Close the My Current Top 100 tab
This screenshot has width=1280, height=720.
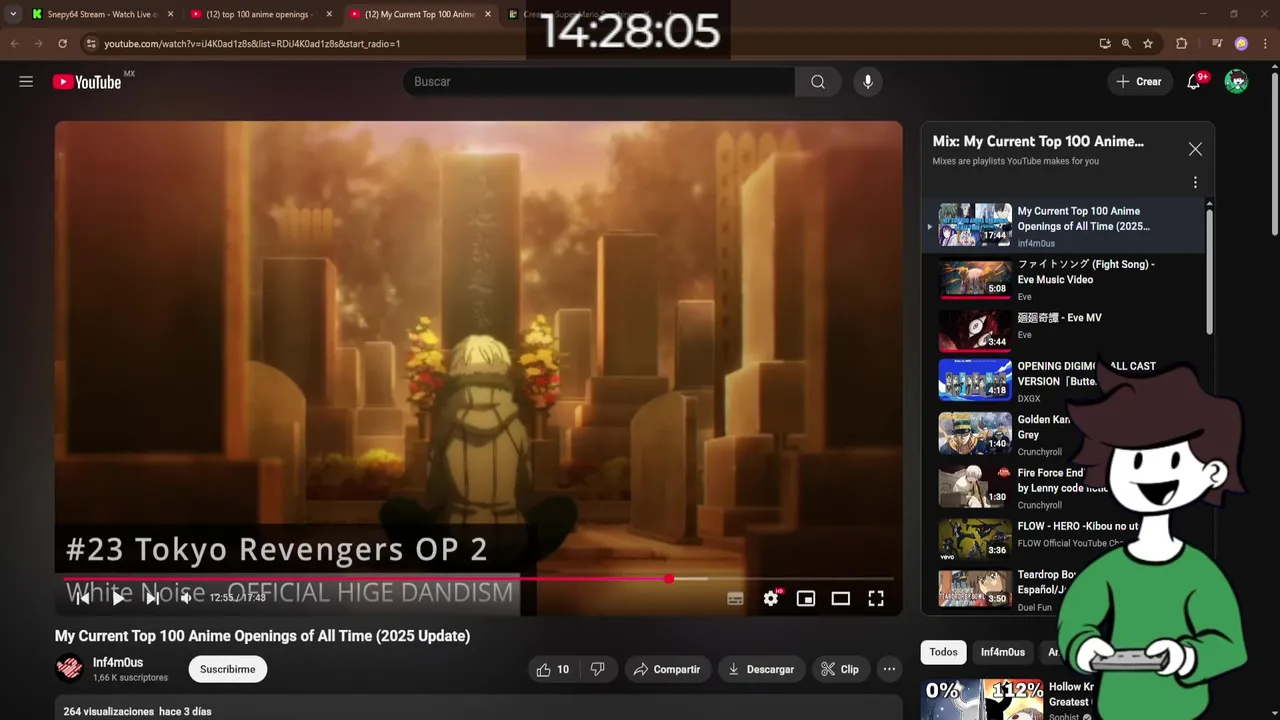click(x=488, y=14)
